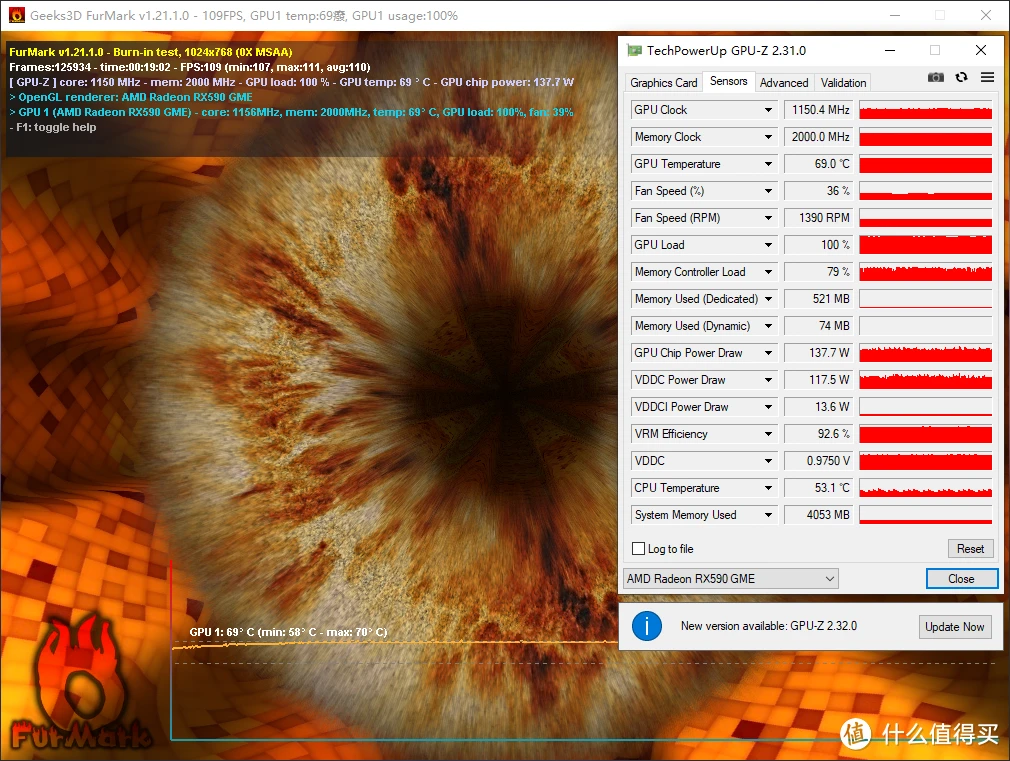Viewport: 1010px width, 761px height.
Task: Click the GPU Temperature history graph
Action: tap(926, 164)
